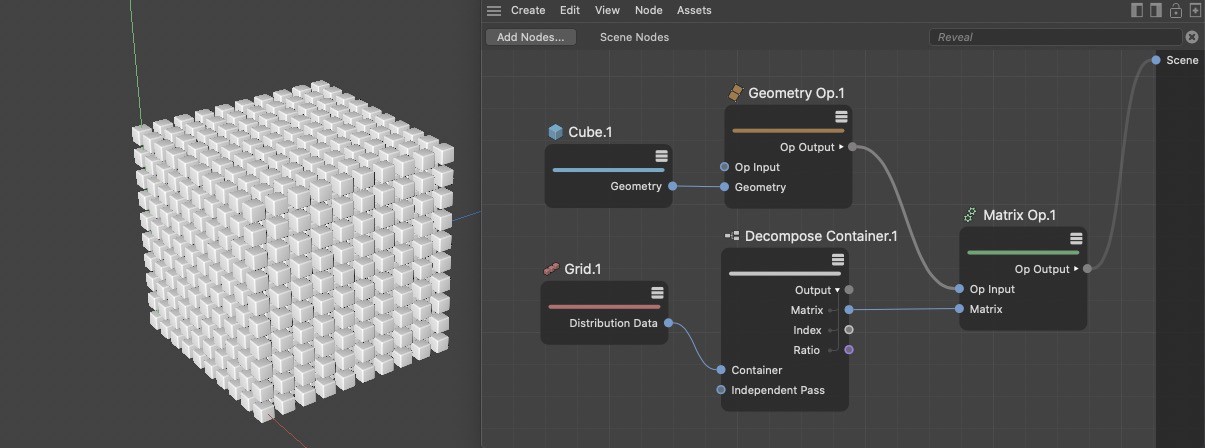Image resolution: width=1205 pixels, height=448 pixels.
Task: Open the Node menu
Action: [649, 10]
